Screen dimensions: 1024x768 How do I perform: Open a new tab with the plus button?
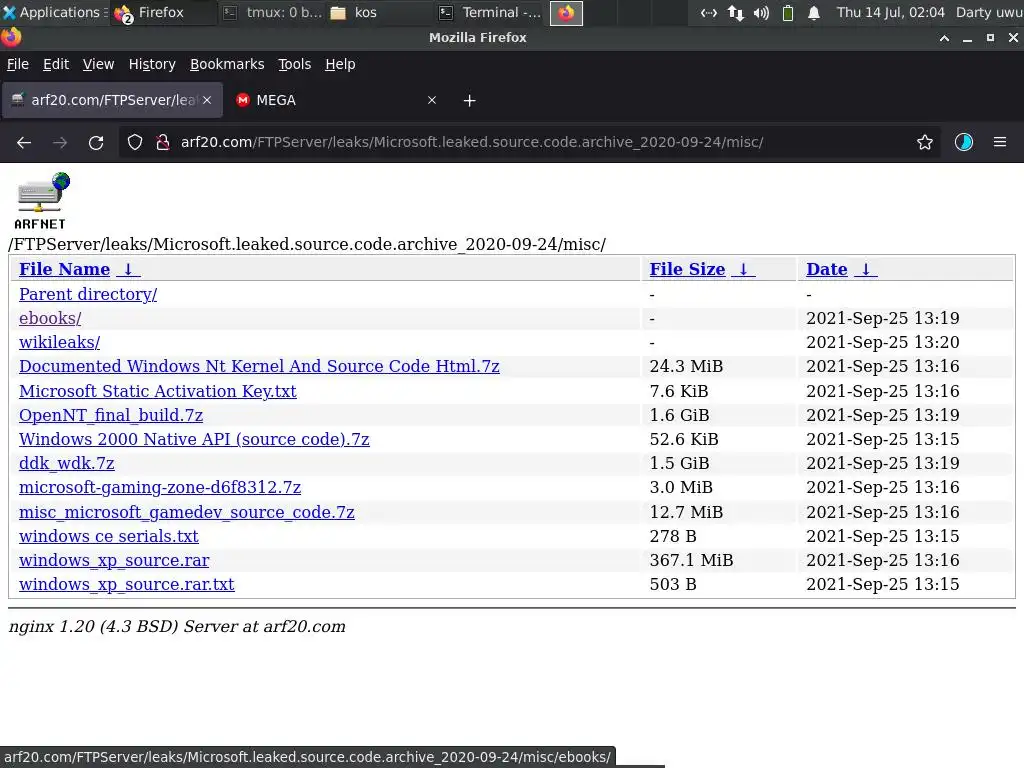tap(470, 101)
